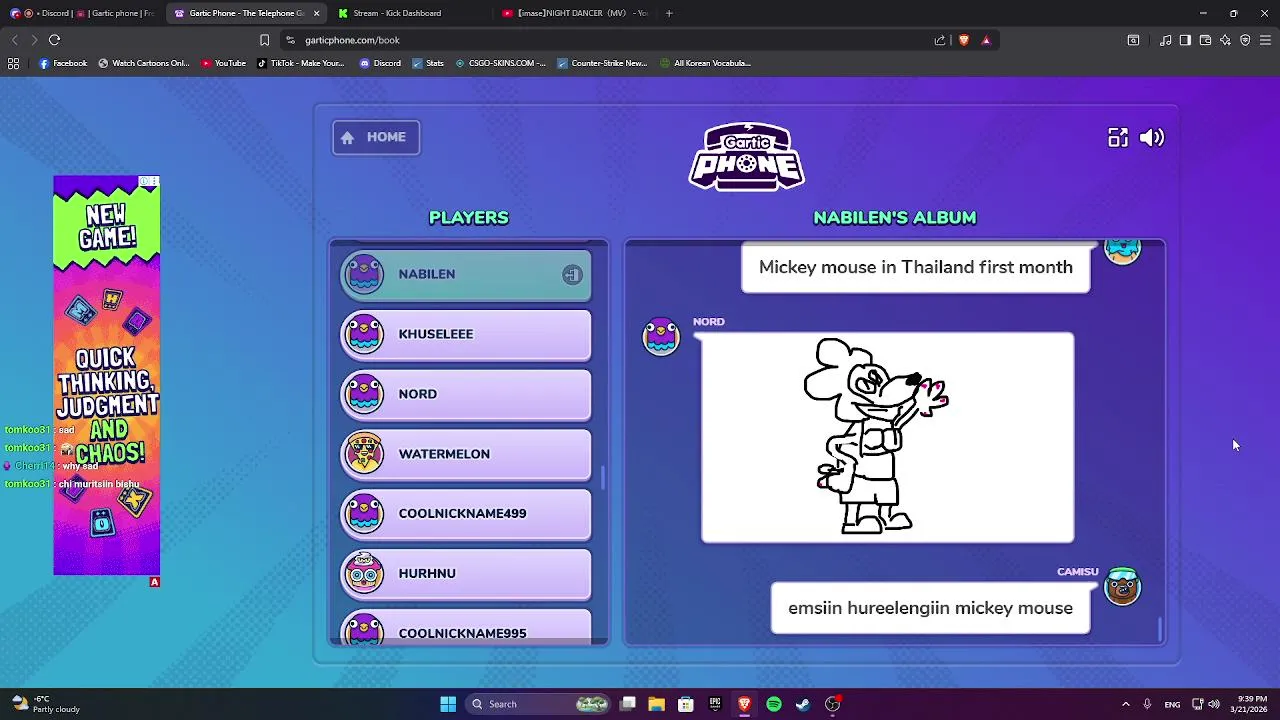Open the TikTok - Make Your... bookmark
Screen dimensions: 1280x720
pyautogui.click(x=300, y=63)
